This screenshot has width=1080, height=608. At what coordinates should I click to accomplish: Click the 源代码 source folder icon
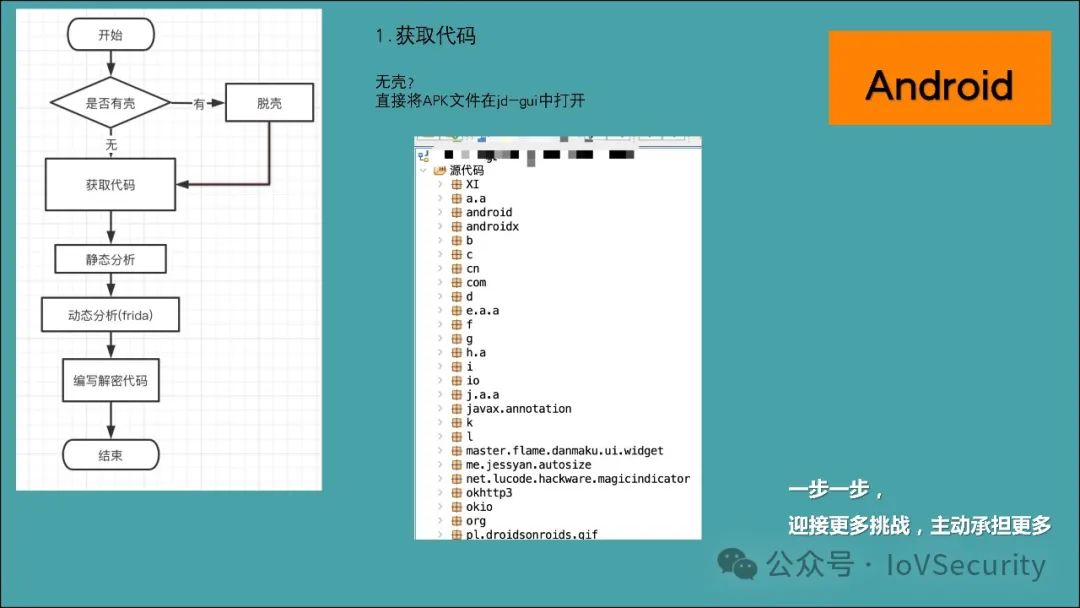coord(439,170)
